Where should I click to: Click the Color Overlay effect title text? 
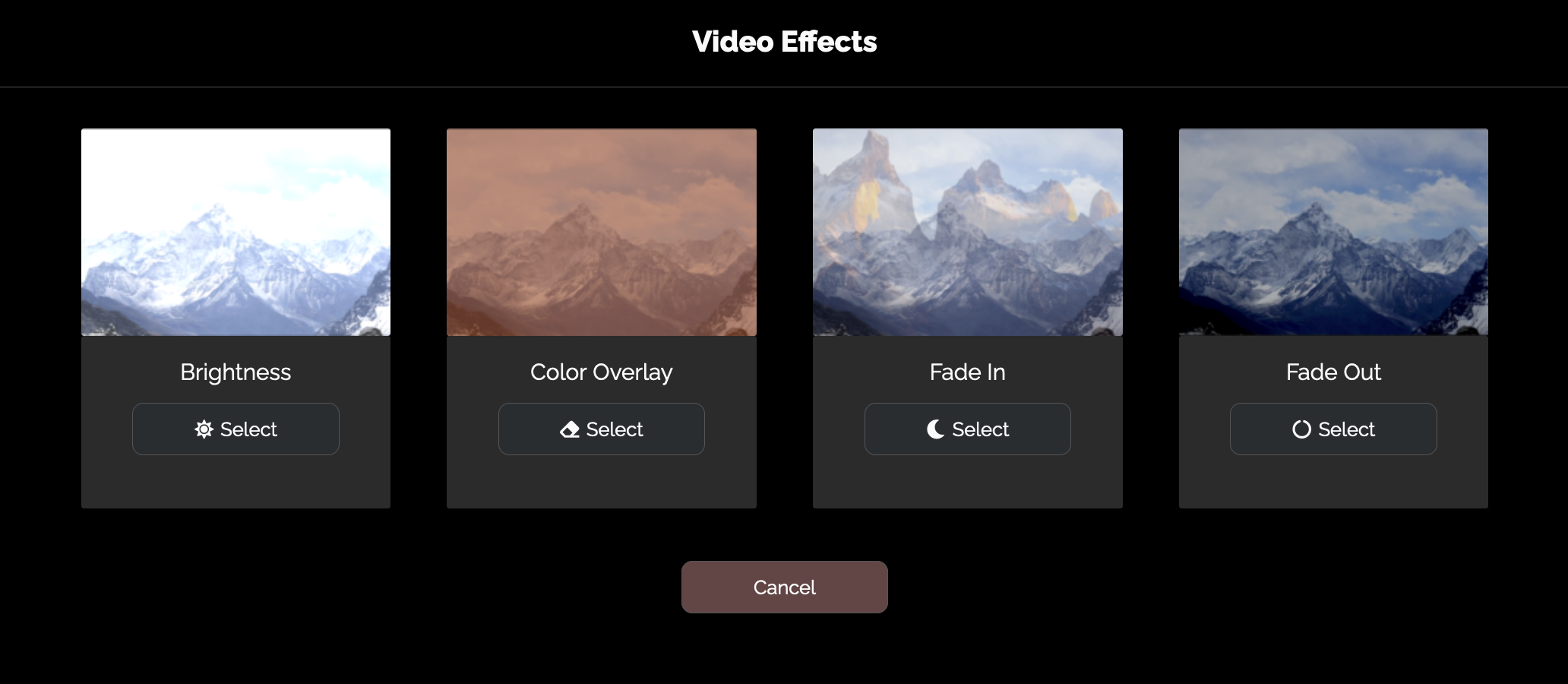tap(602, 372)
